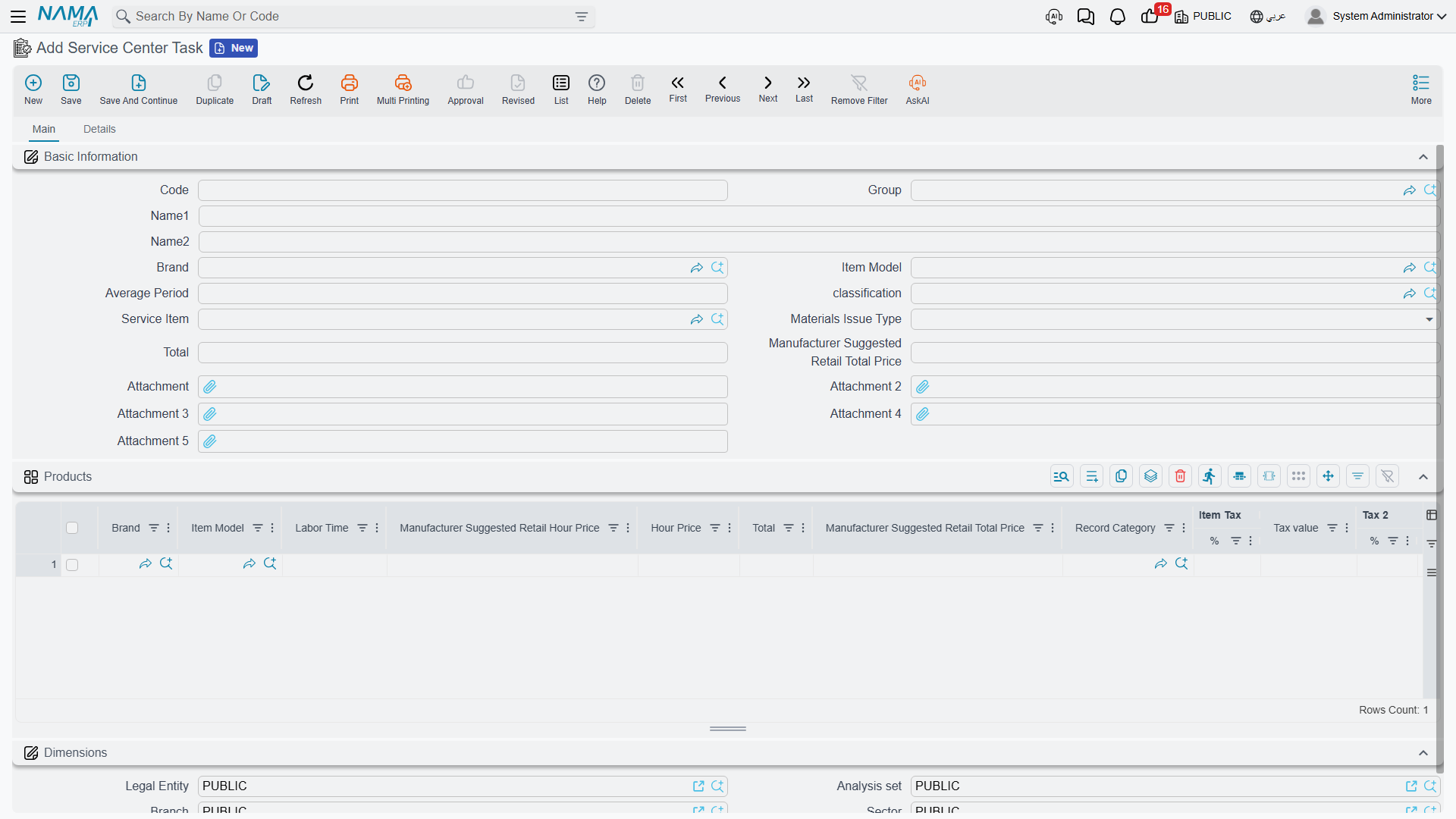
Task: Collapse the Products section
Action: tap(1423, 477)
